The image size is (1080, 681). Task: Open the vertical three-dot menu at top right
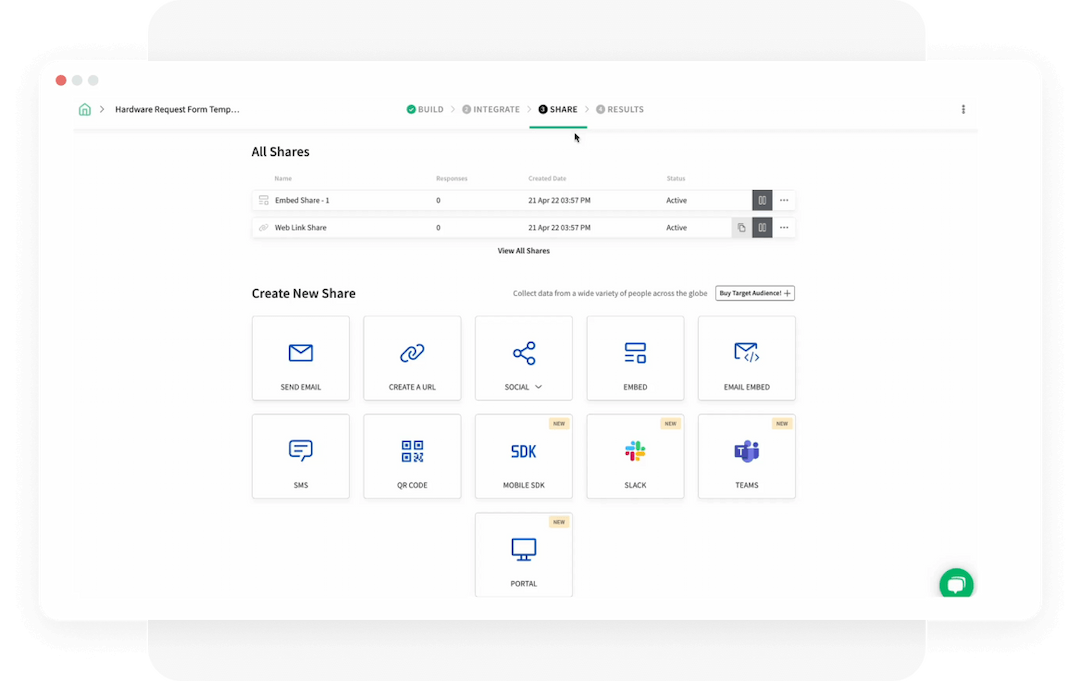click(963, 110)
